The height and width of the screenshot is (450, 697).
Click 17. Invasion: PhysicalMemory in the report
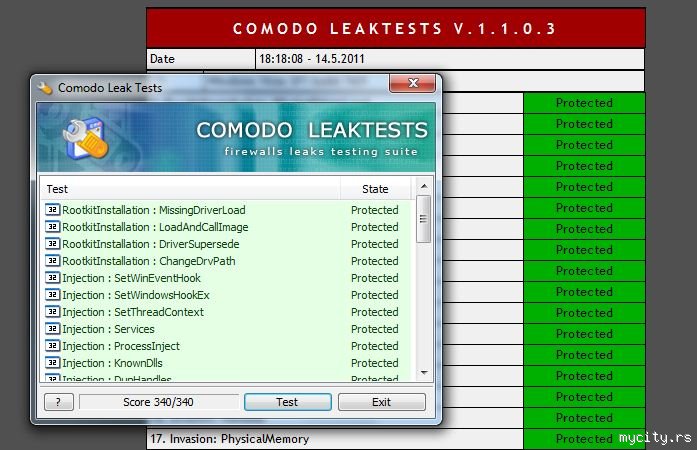pos(229,439)
